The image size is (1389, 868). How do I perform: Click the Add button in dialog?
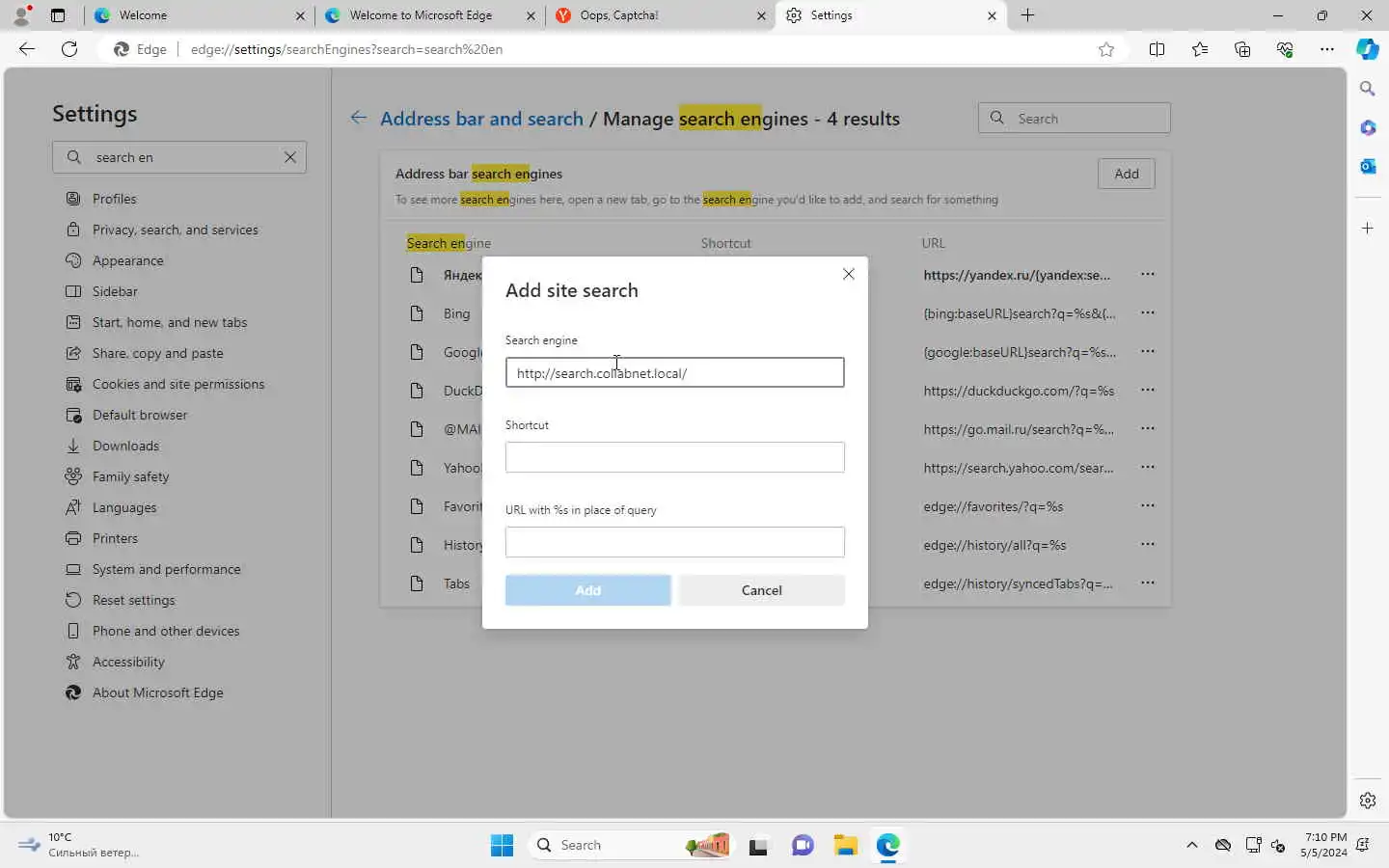(x=587, y=590)
